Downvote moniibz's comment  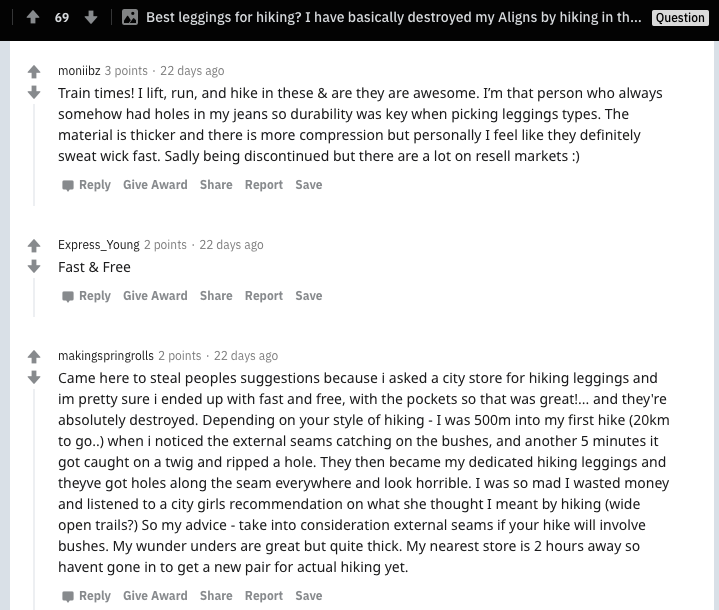pos(34,92)
